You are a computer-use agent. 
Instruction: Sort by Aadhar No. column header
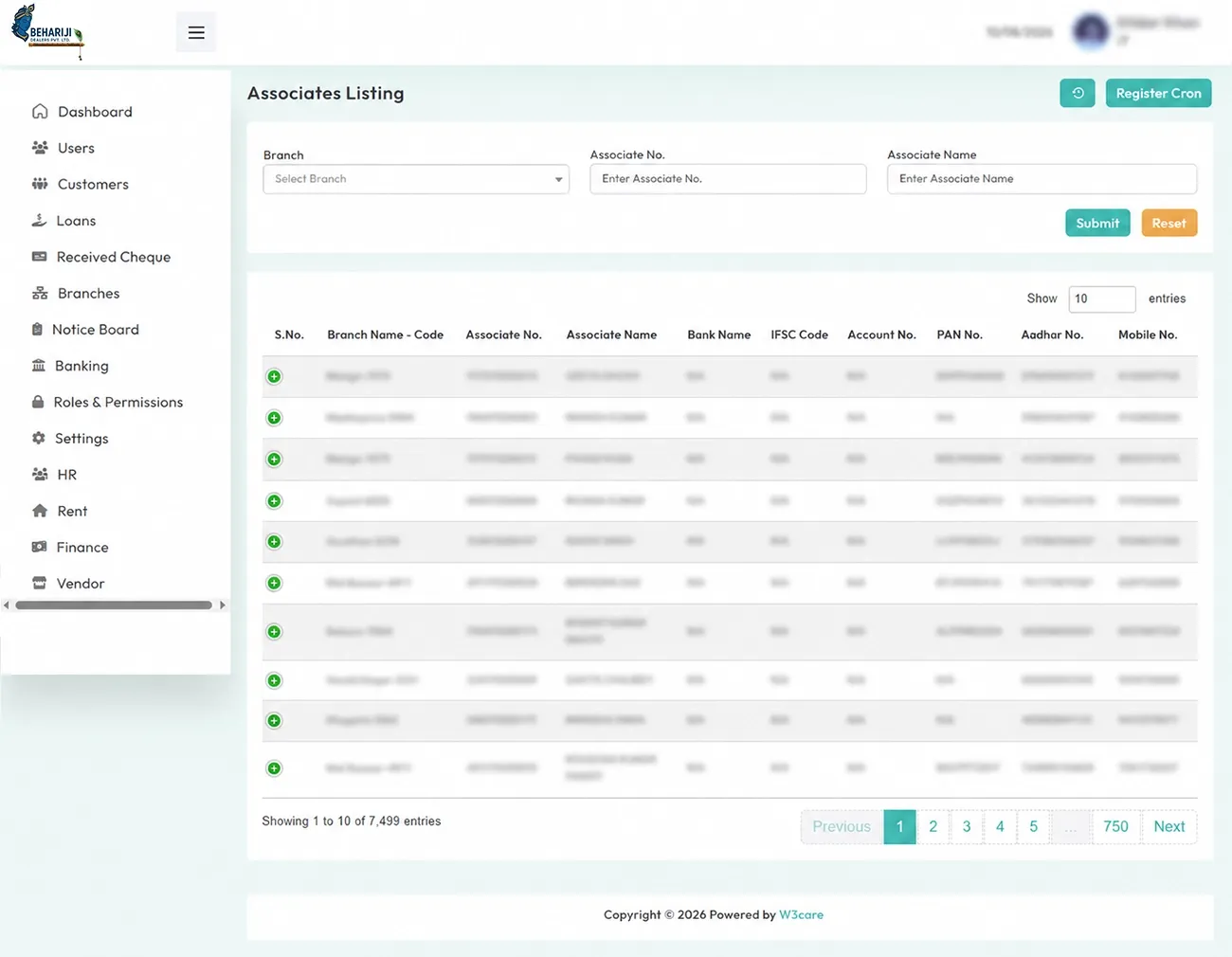[x=1052, y=334]
